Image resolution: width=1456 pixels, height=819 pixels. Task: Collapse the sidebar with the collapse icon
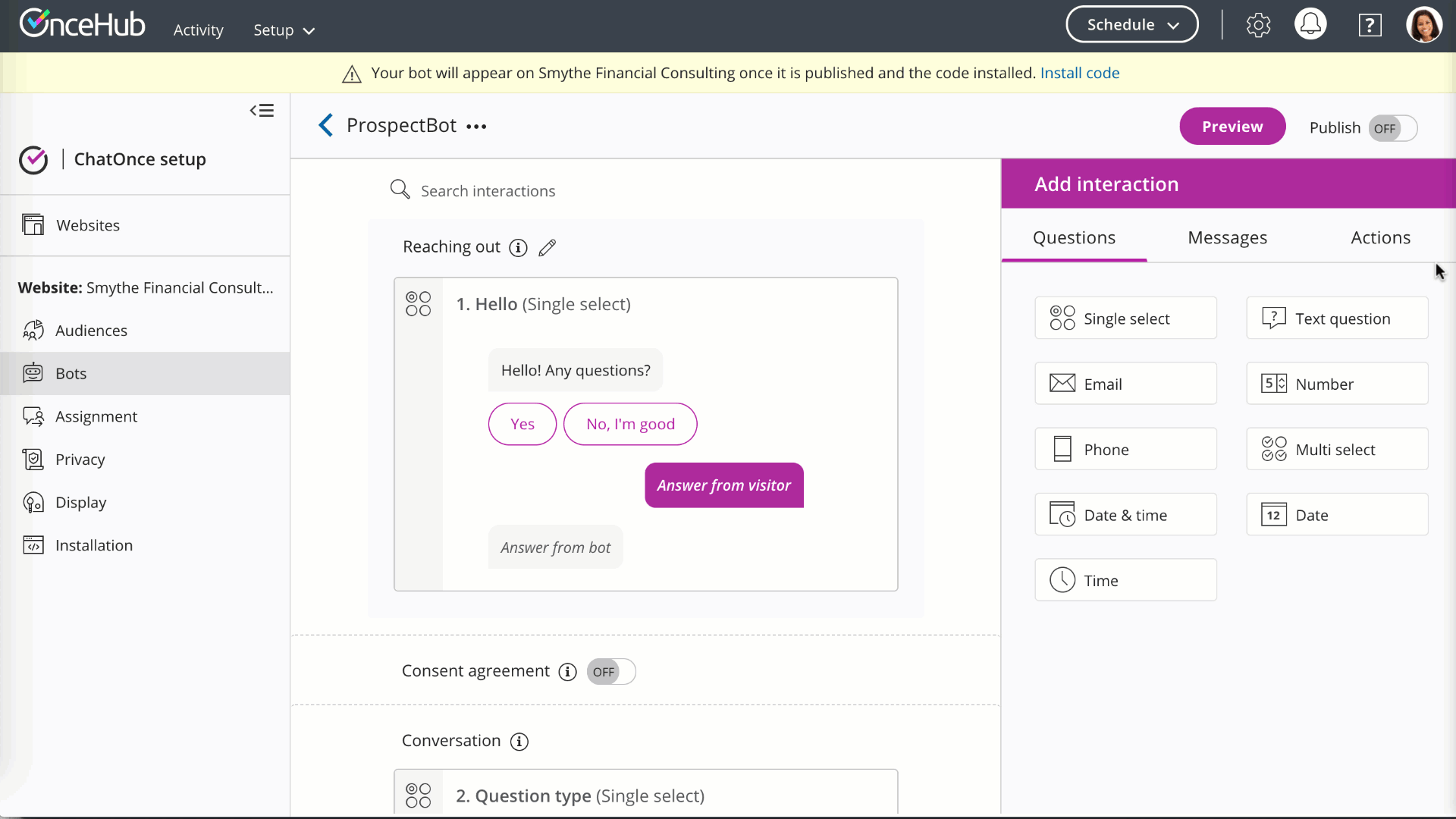262,111
